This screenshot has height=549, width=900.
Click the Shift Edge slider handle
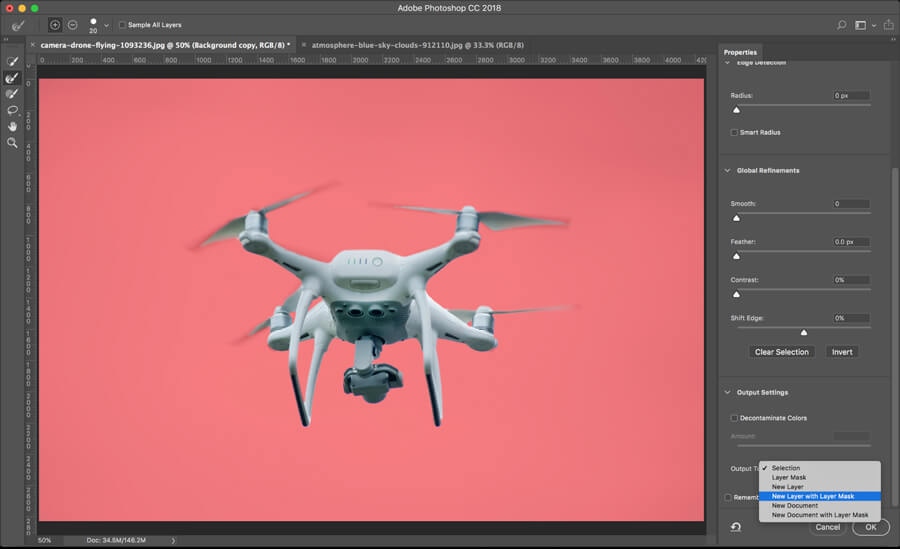(804, 332)
